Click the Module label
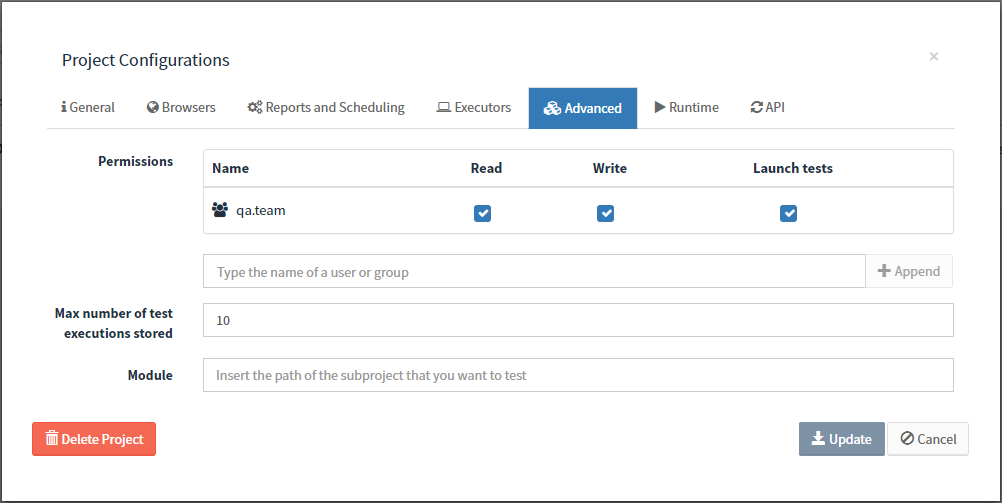The width and height of the screenshot is (1002, 503). tap(150, 375)
